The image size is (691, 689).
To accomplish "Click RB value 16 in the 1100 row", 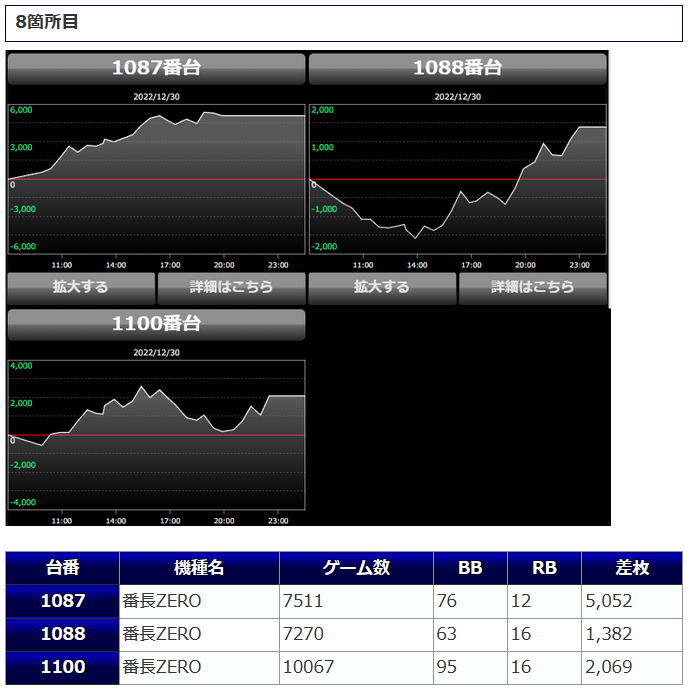I will pyautogui.click(x=520, y=667).
